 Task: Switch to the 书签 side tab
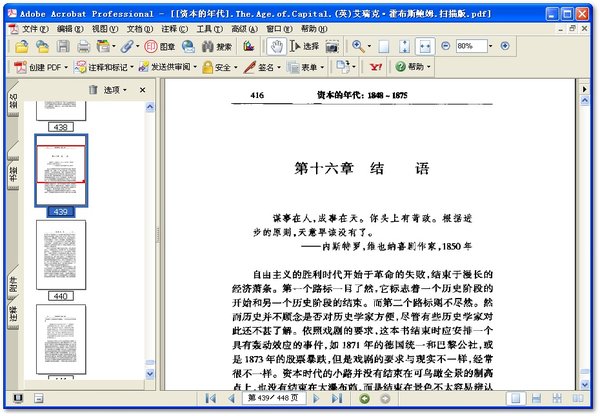13,174
